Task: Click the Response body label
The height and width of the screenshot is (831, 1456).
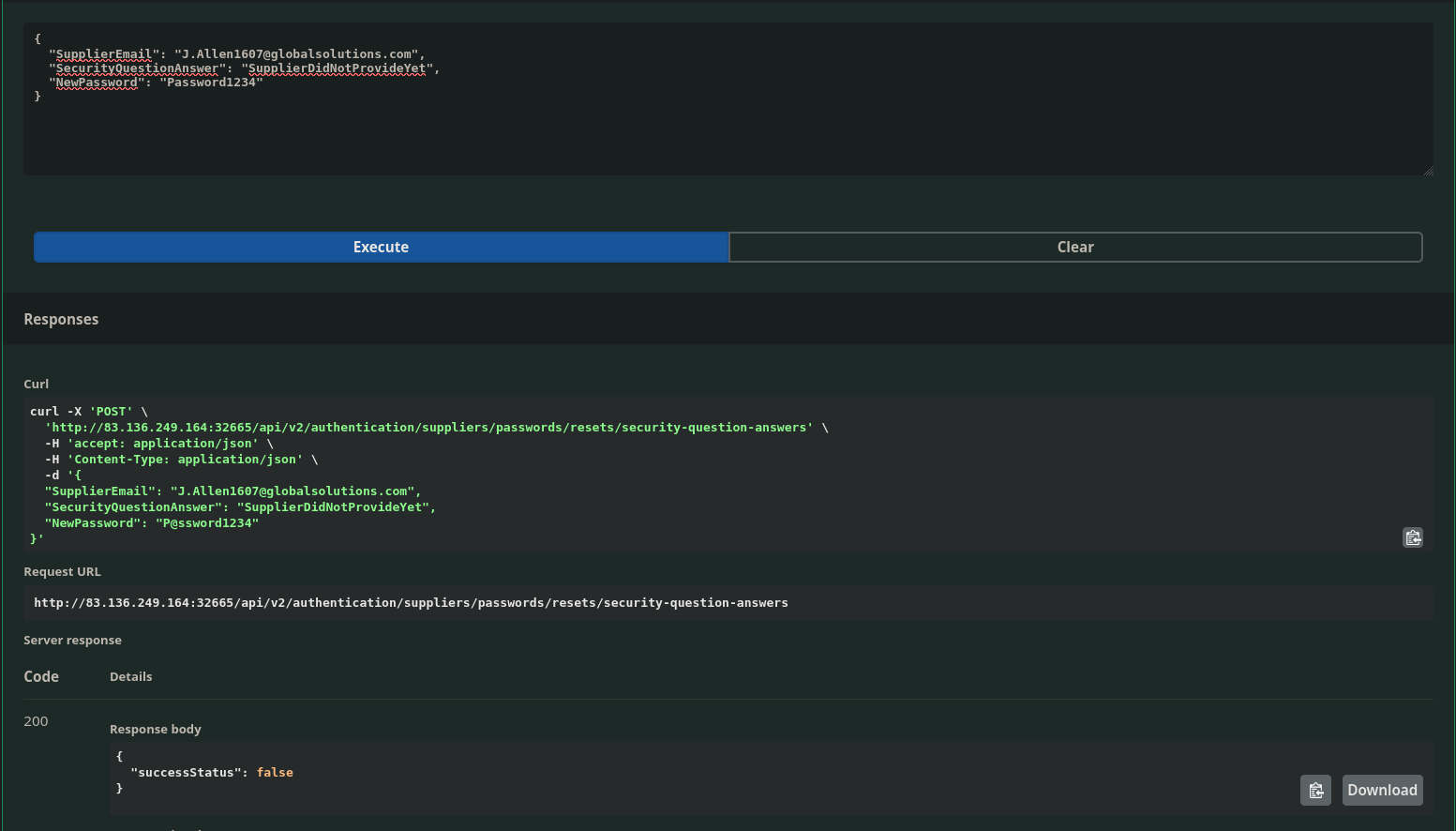Action: click(155, 729)
